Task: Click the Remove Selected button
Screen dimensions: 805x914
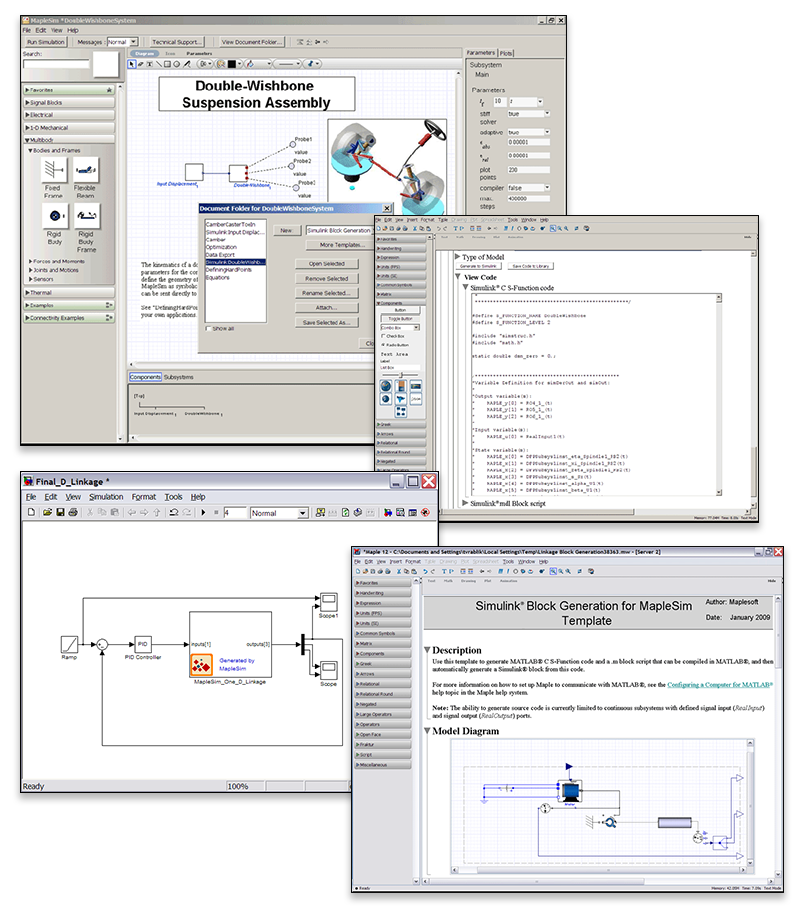Action: (x=326, y=279)
